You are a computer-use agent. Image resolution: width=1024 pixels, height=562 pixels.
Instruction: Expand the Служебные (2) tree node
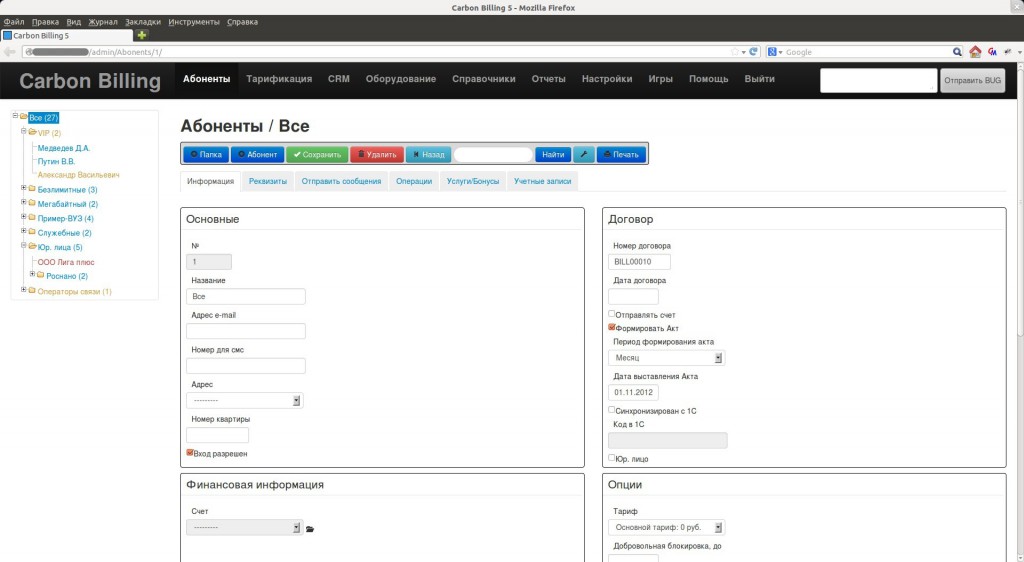(x=24, y=231)
